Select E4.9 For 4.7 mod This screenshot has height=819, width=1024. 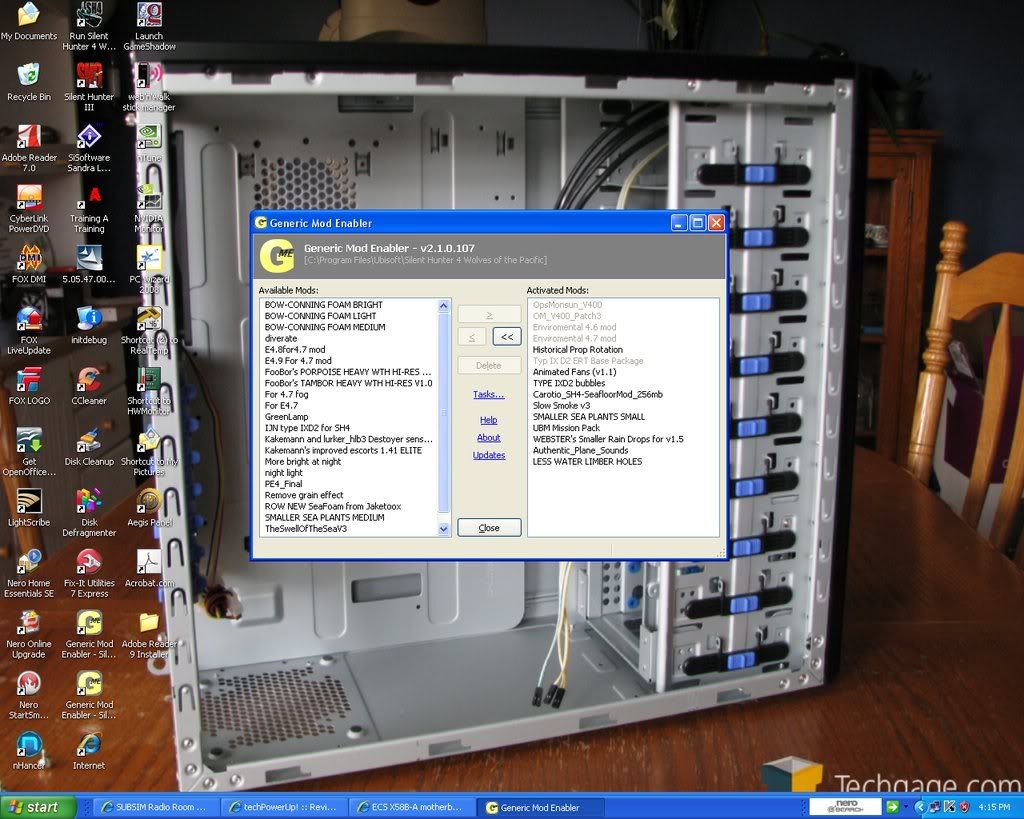[298, 361]
